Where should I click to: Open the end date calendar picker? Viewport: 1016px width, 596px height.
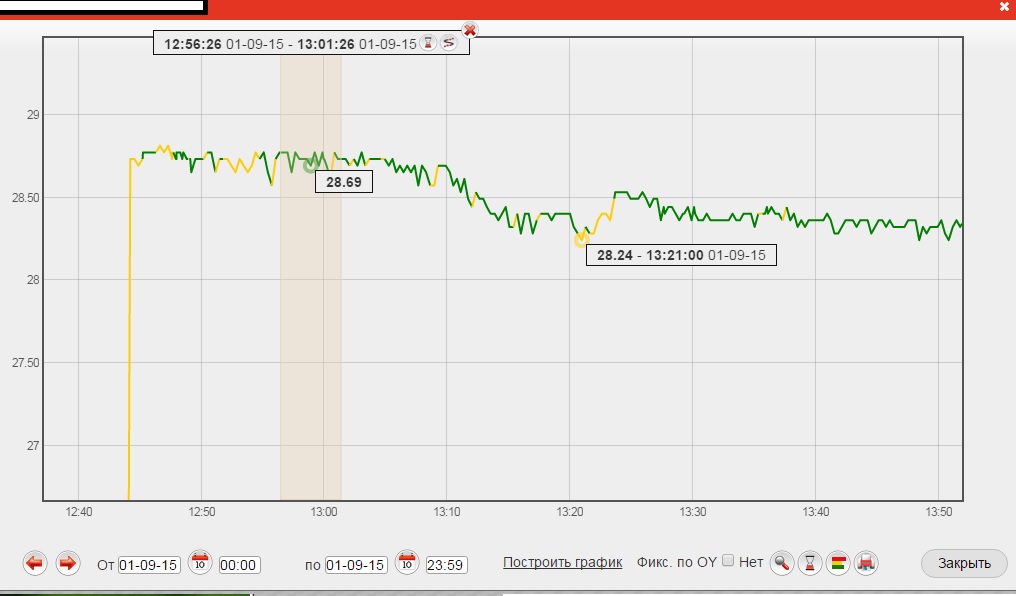pyautogui.click(x=407, y=563)
